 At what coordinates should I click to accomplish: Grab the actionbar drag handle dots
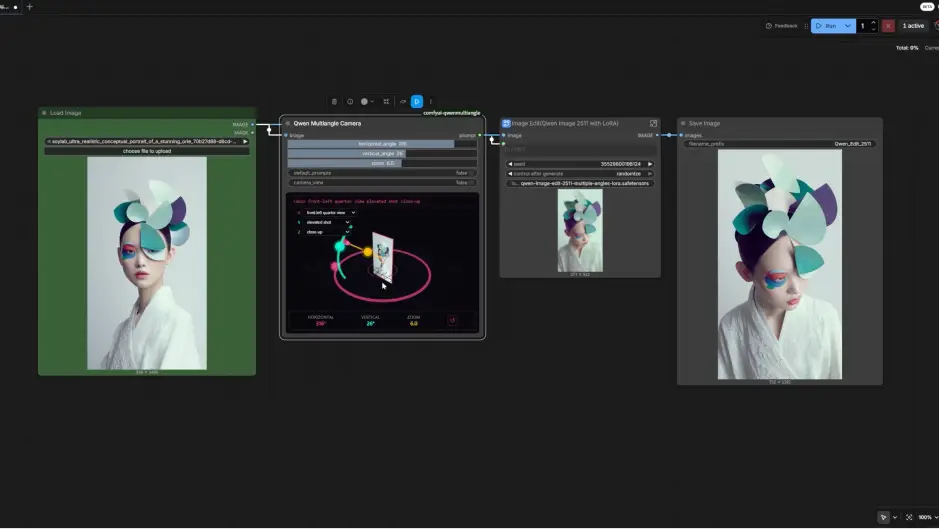(x=806, y=26)
